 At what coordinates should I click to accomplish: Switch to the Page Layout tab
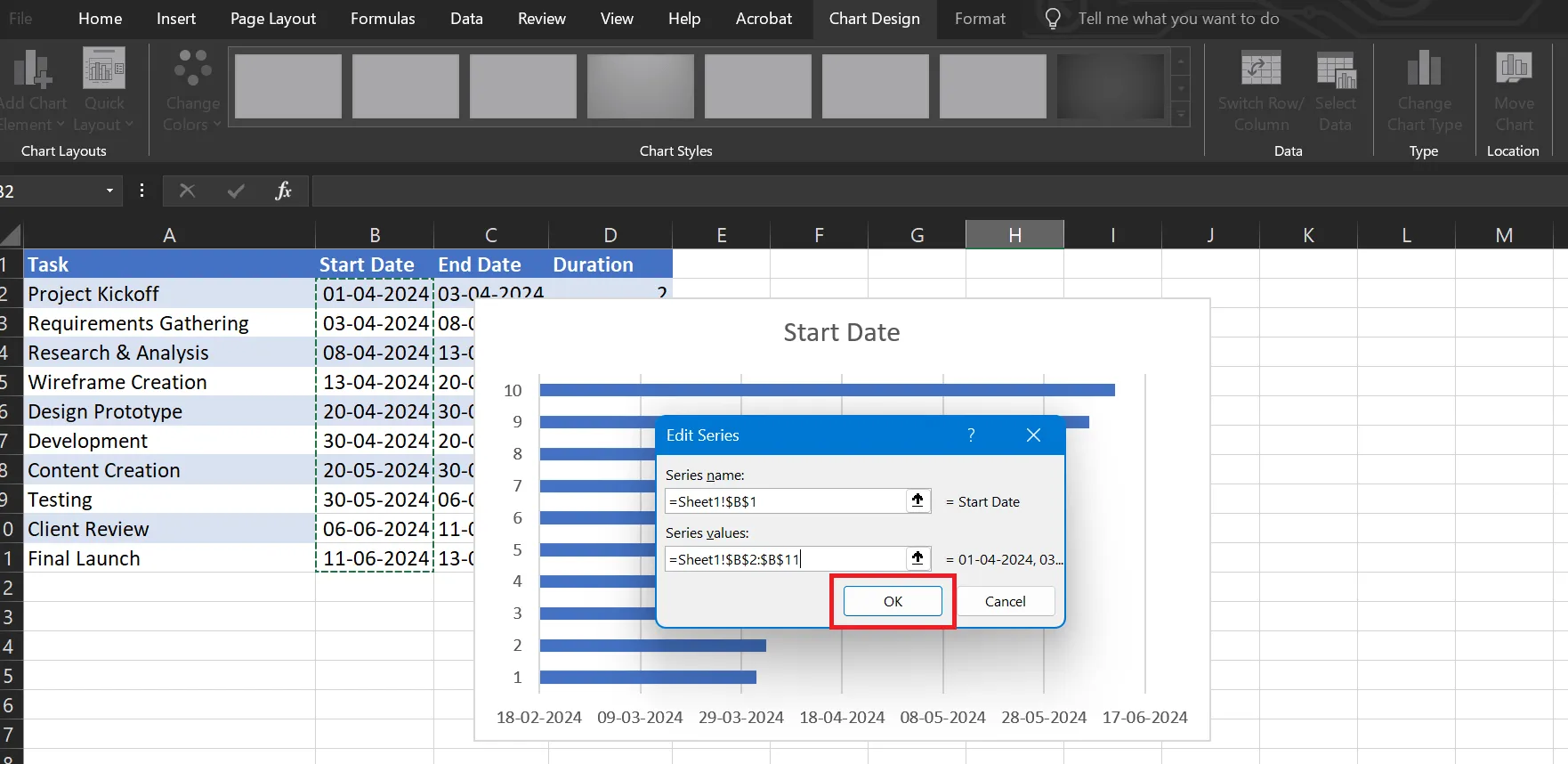(x=273, y=19)
